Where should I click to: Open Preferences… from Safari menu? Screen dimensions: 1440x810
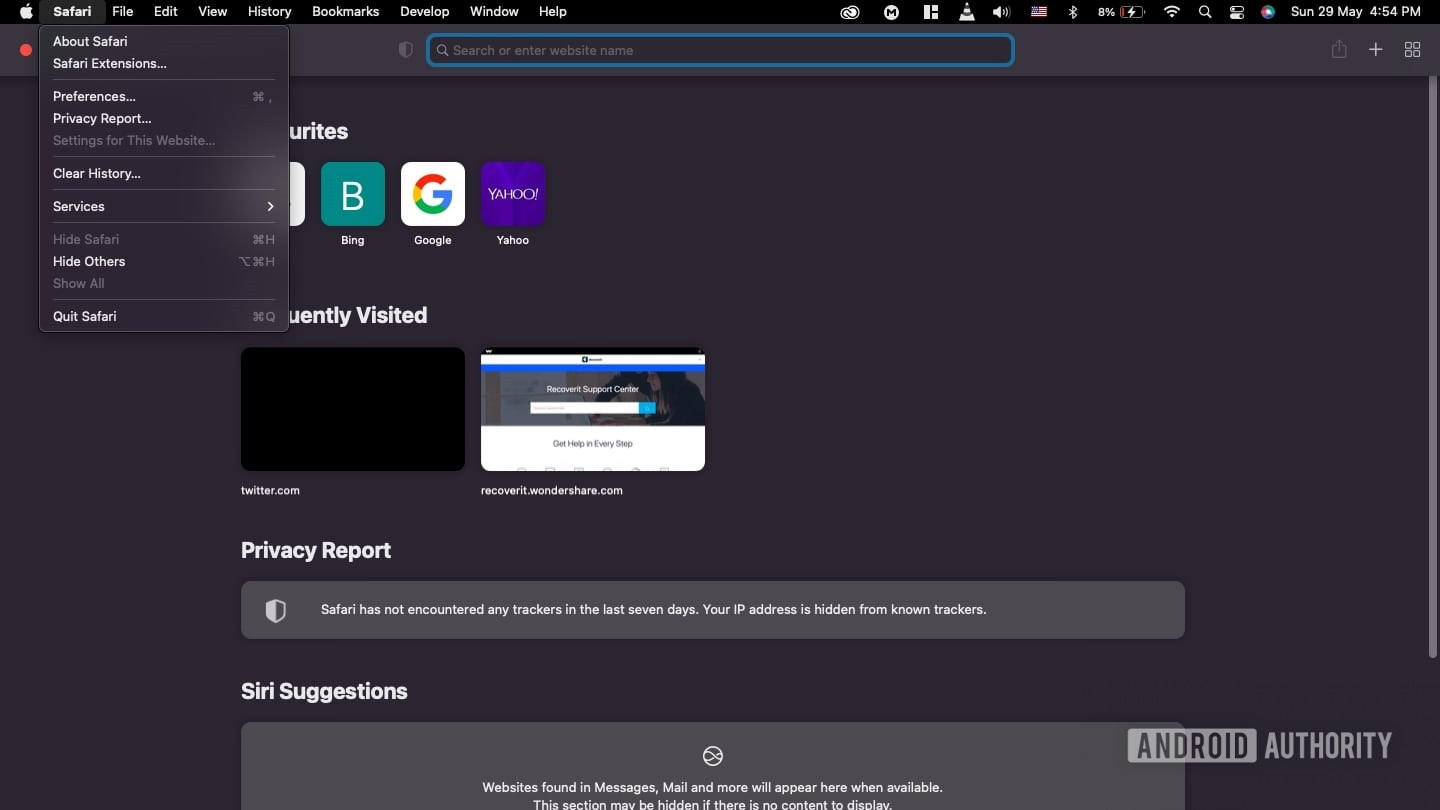tap(164, 96)
